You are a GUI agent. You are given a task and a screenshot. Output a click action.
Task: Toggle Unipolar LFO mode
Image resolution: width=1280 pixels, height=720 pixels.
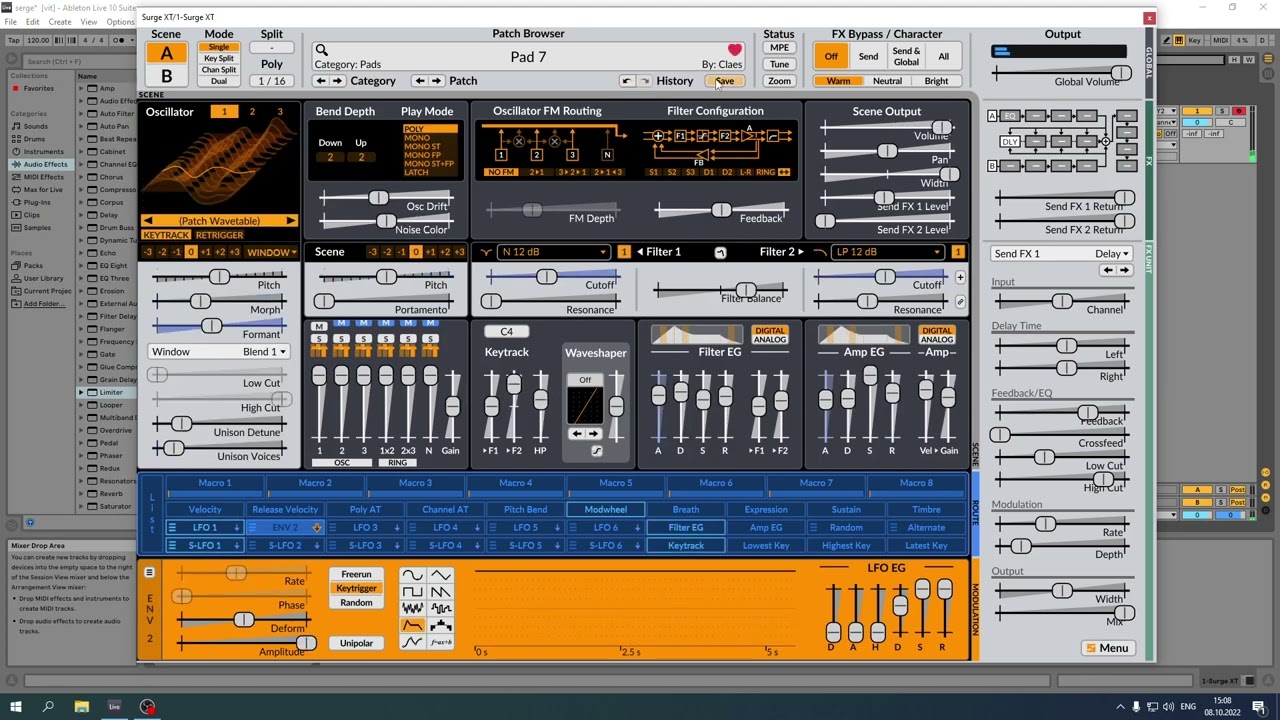click(356, 643)
